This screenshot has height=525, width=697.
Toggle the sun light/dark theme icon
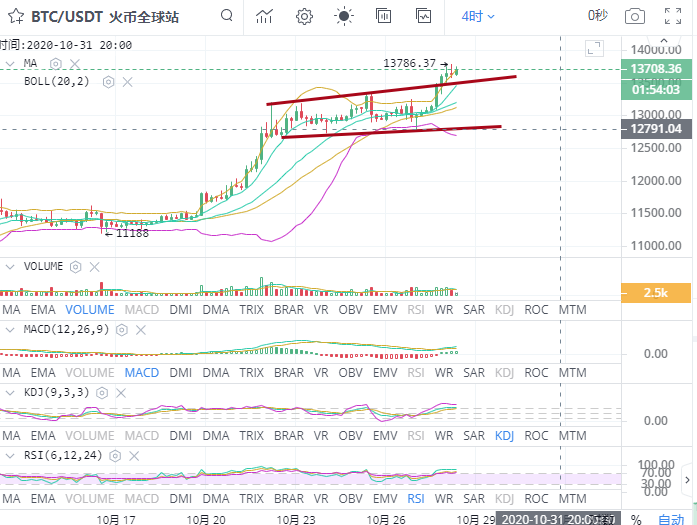pos(344,16)
